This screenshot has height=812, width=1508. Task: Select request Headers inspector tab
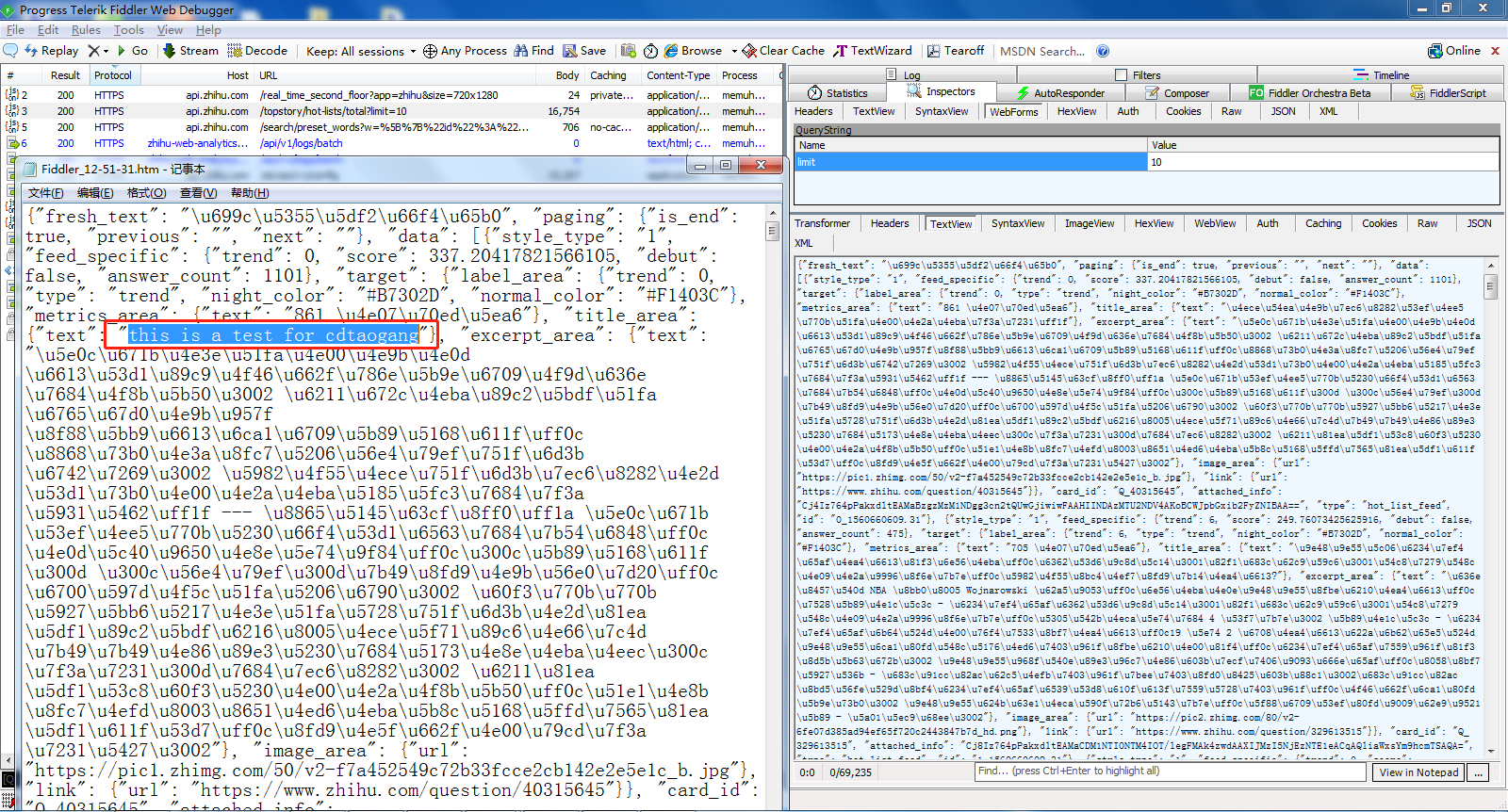(813, 111)
